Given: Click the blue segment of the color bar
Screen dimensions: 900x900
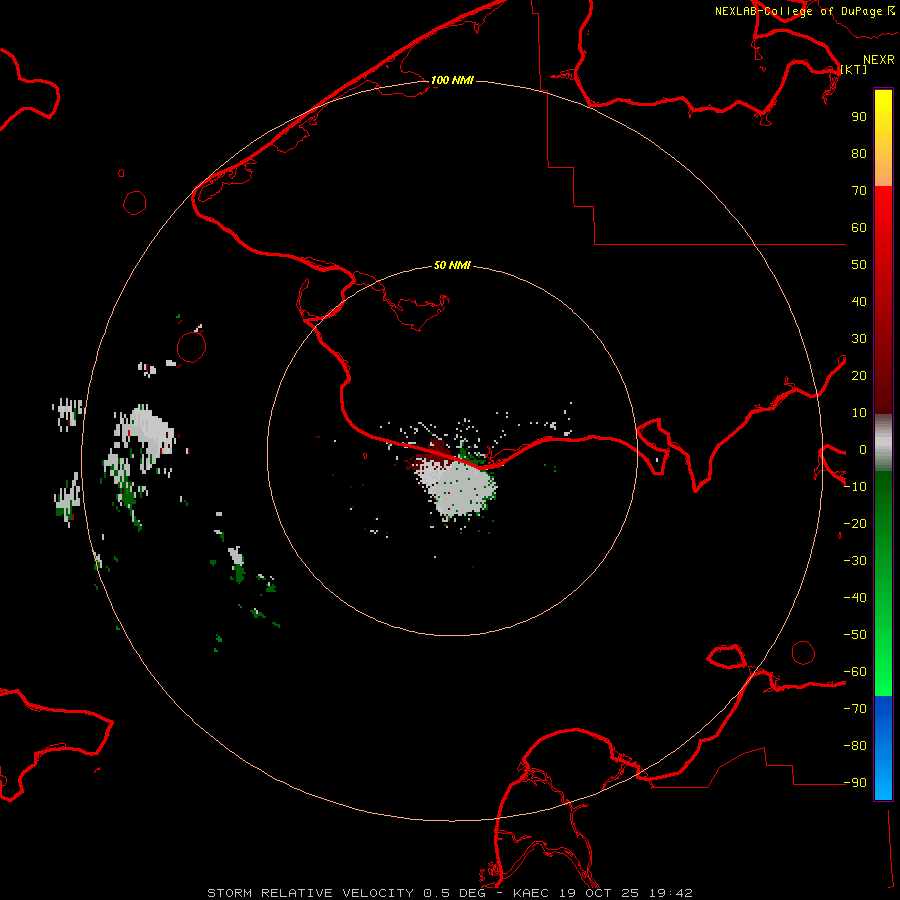Looking at the screenshot, I should 883,748.
